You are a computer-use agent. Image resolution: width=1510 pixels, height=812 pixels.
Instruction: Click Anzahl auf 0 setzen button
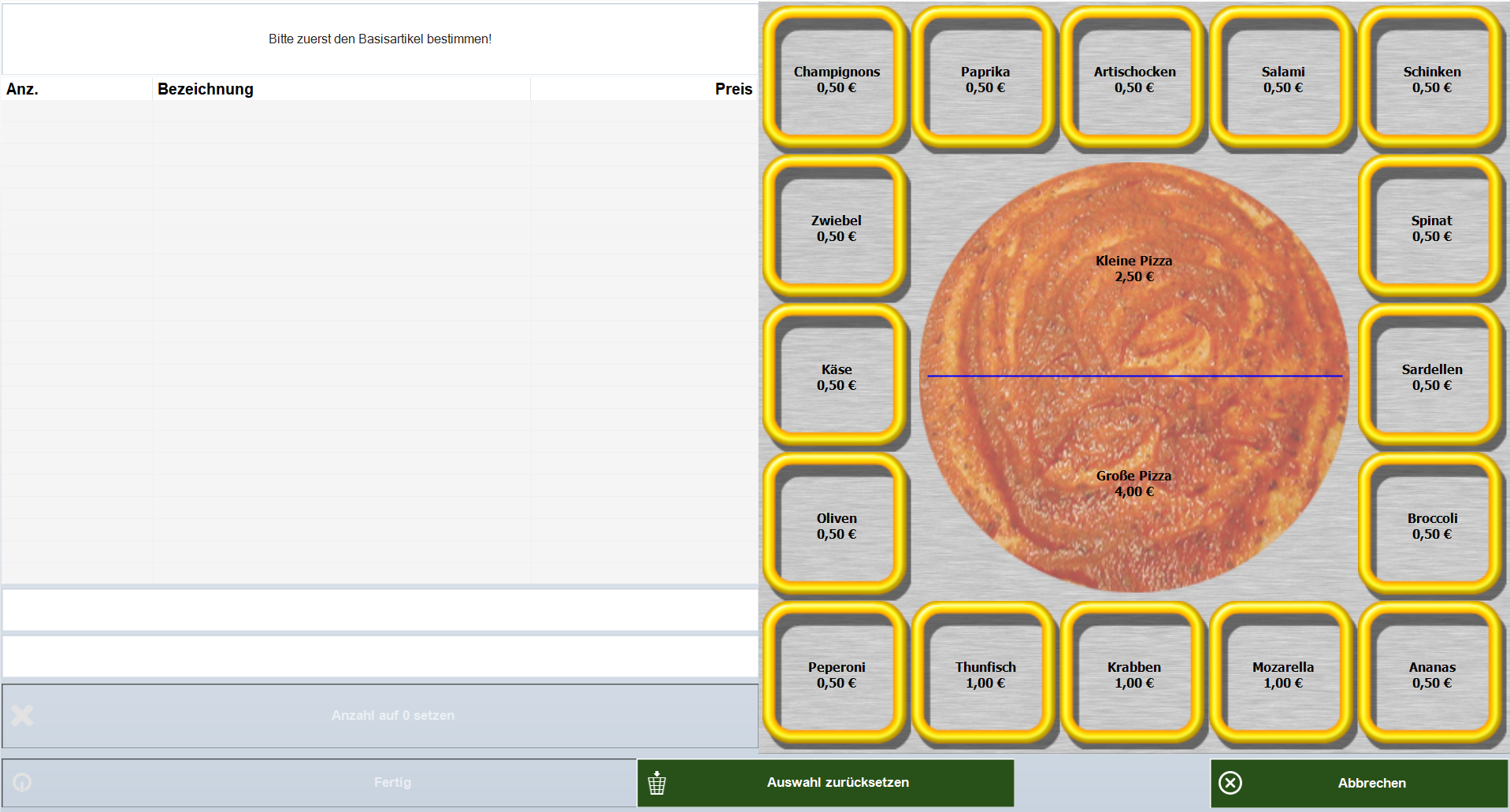(x=380, y=716)
